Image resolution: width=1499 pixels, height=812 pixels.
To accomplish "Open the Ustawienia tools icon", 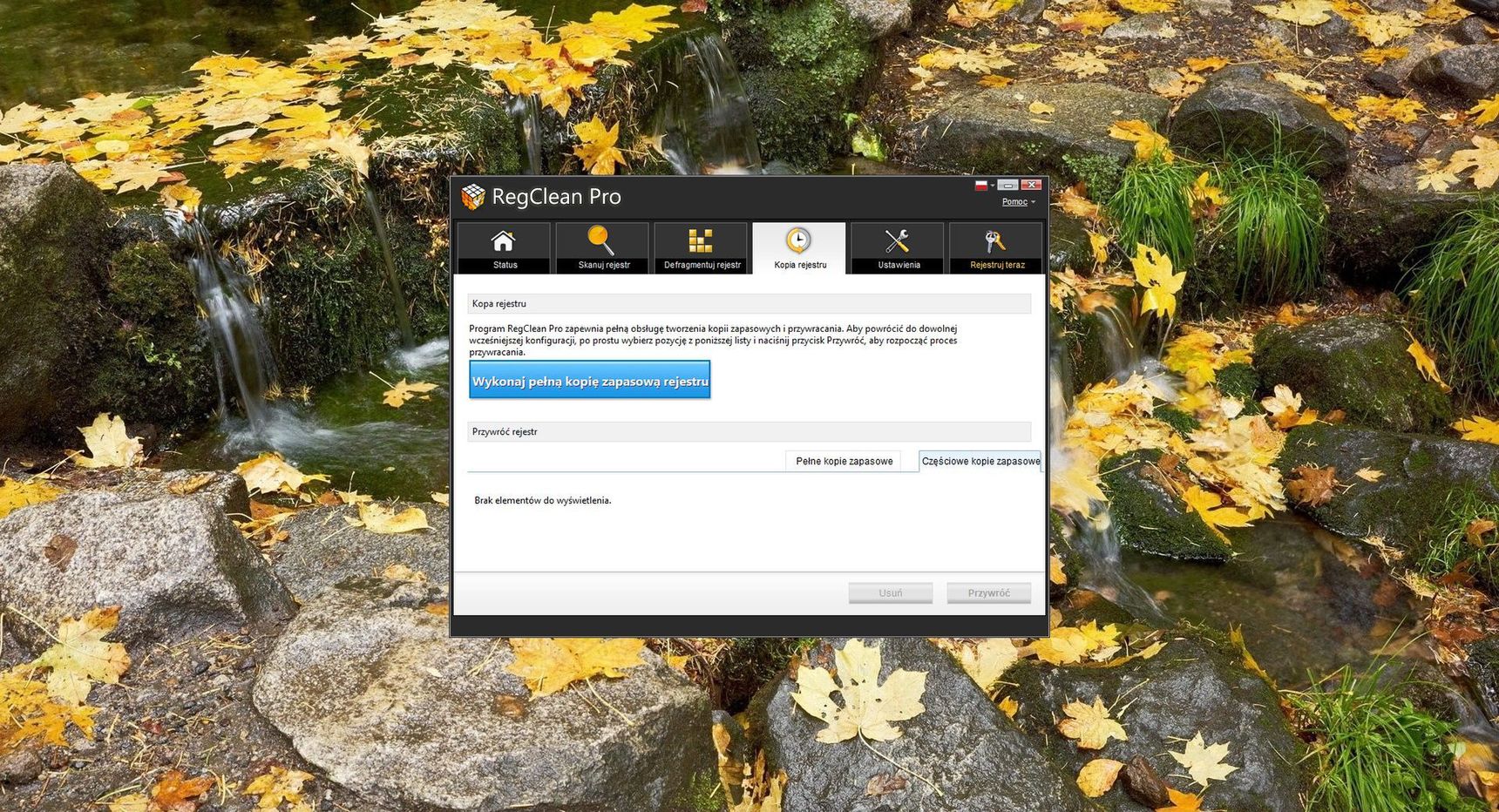I will (x=897, y=240).
